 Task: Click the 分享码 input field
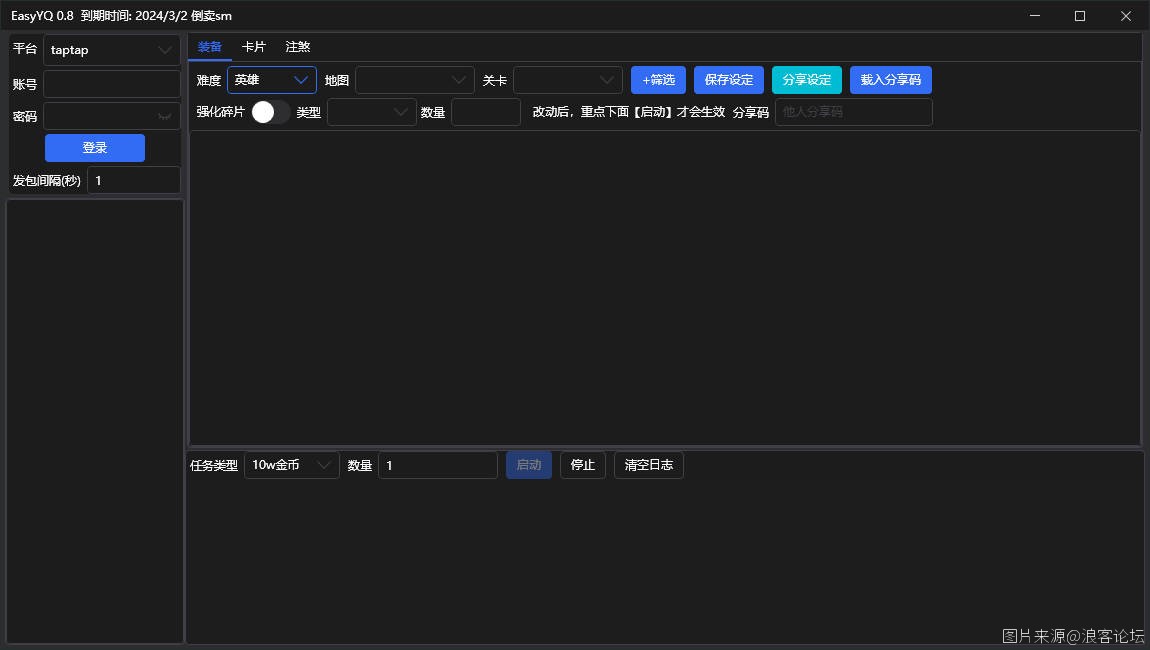click(853, 112)
